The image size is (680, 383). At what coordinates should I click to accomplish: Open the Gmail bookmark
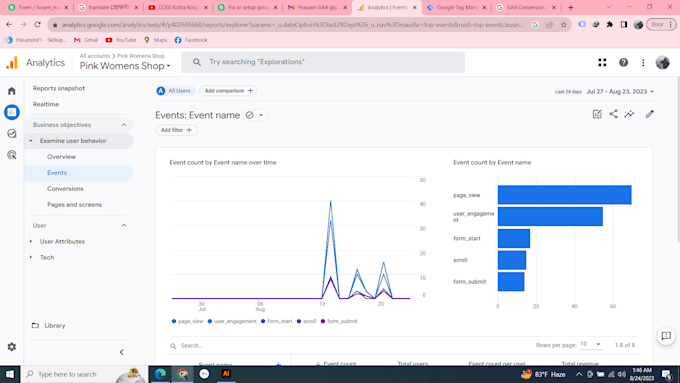[x=86, y=40]
